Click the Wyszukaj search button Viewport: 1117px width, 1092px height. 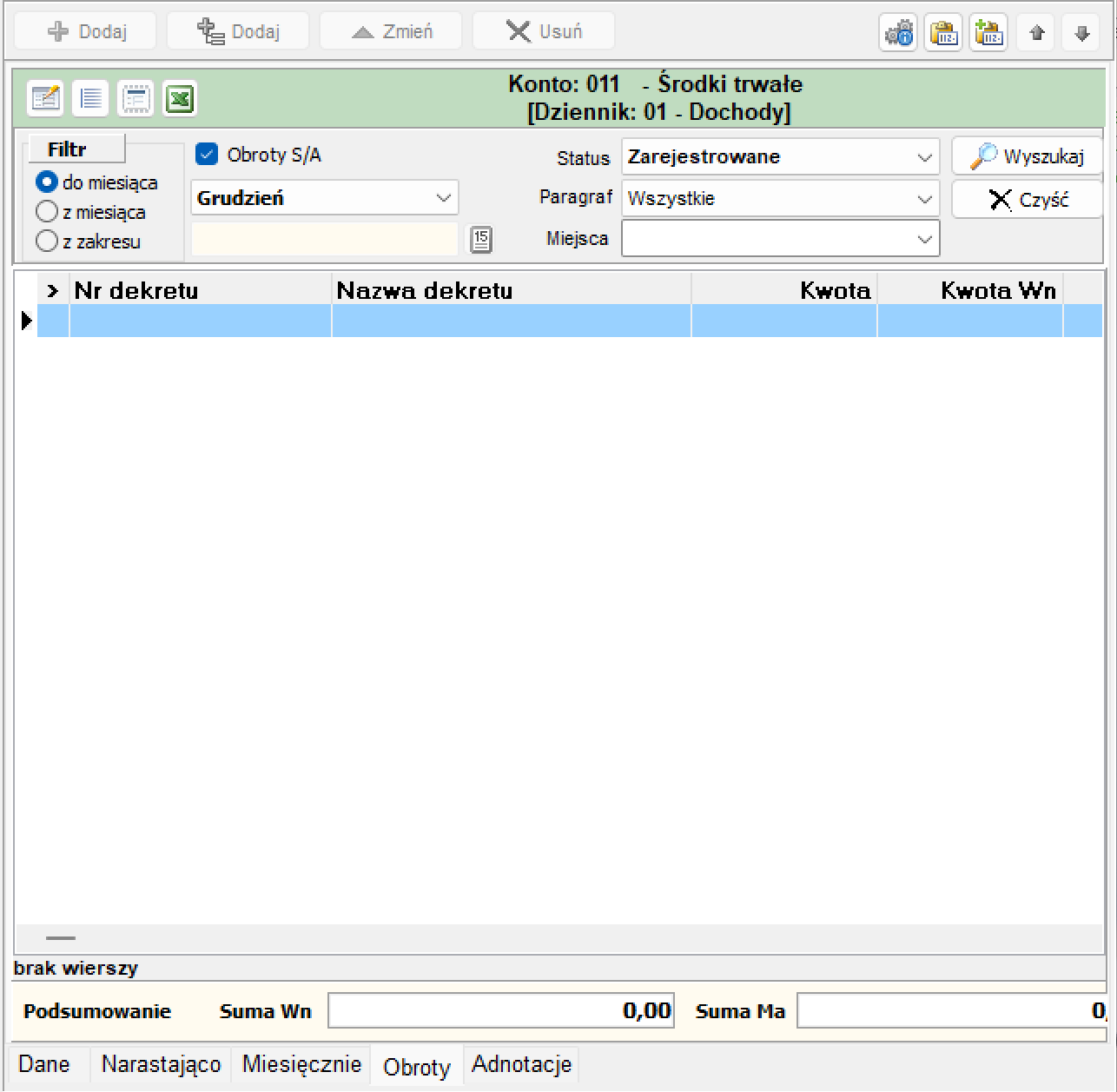1028,156
